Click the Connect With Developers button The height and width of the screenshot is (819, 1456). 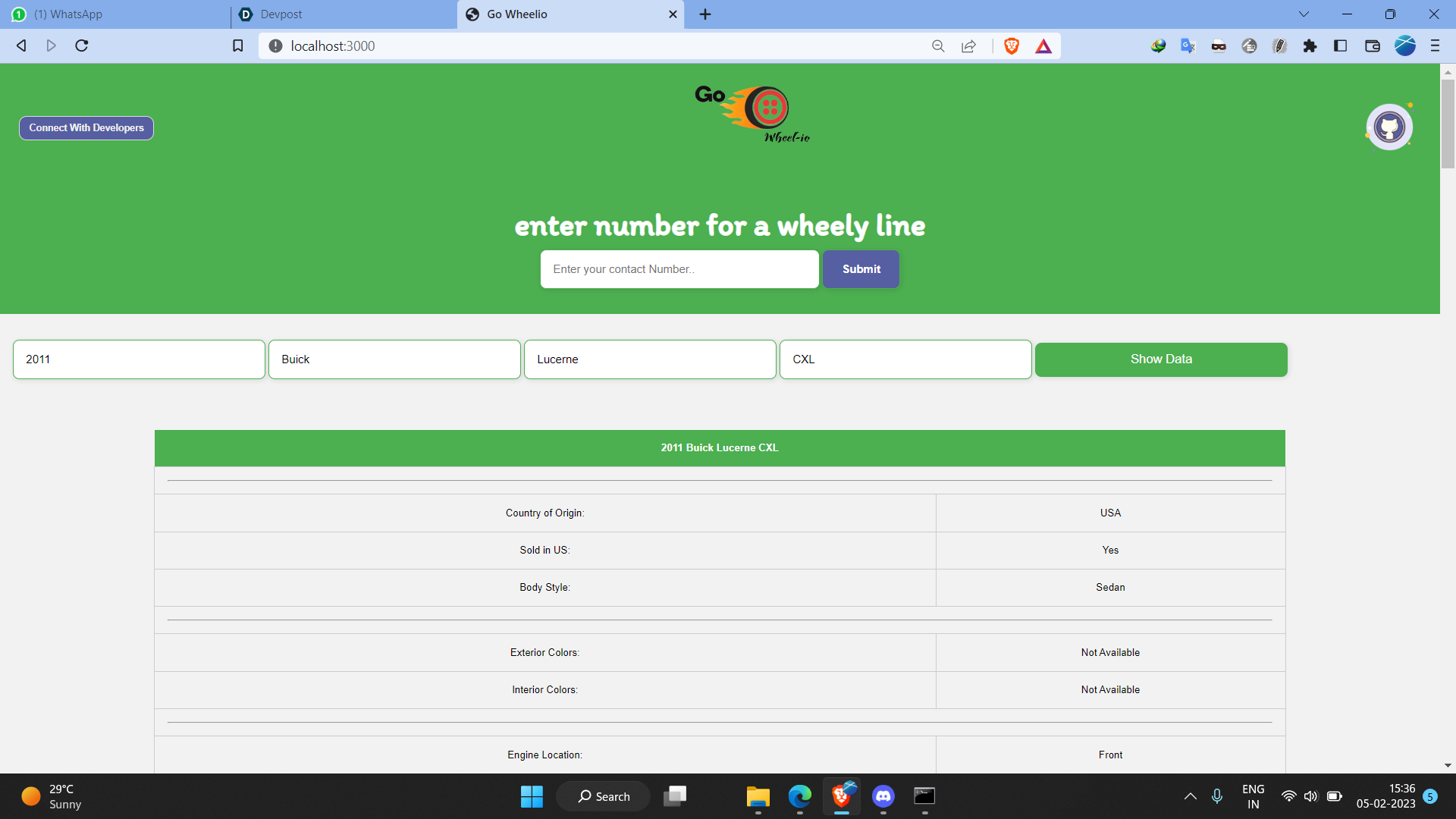pyautogui.click(x=86, y=128)
